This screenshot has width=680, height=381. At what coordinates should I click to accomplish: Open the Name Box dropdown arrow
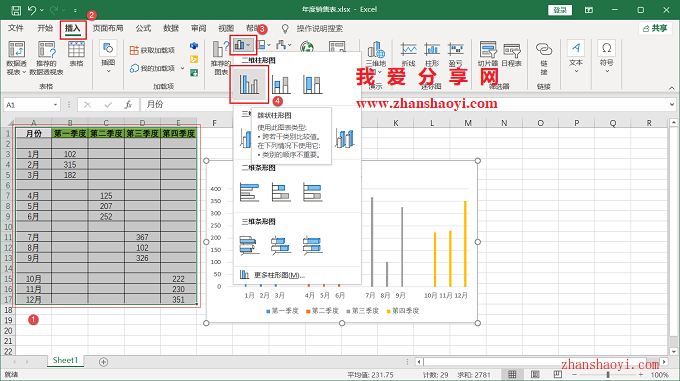coord(56,105)
